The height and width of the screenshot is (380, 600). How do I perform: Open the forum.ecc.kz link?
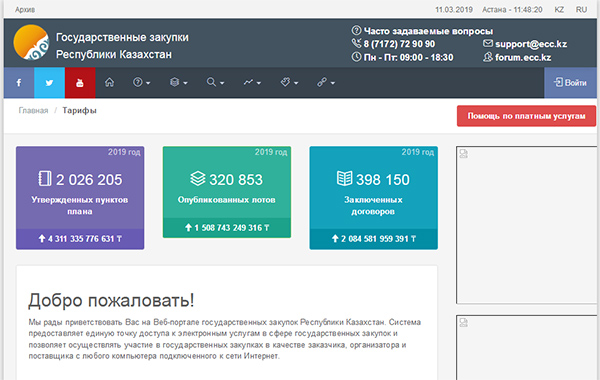(523, 57)
